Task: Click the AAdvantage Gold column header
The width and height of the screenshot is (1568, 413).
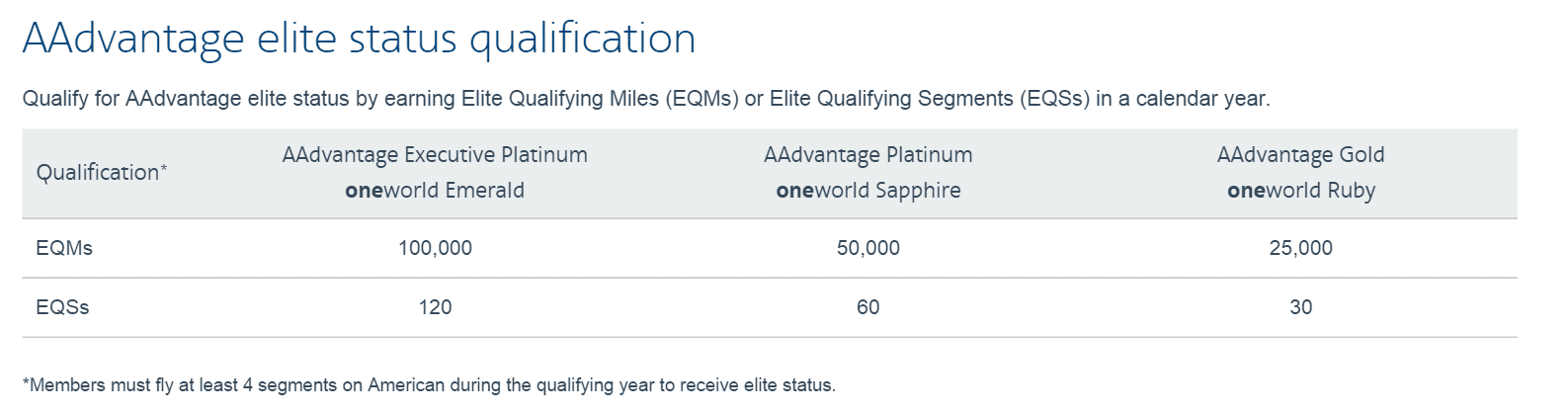Action: click(1301, 155)
